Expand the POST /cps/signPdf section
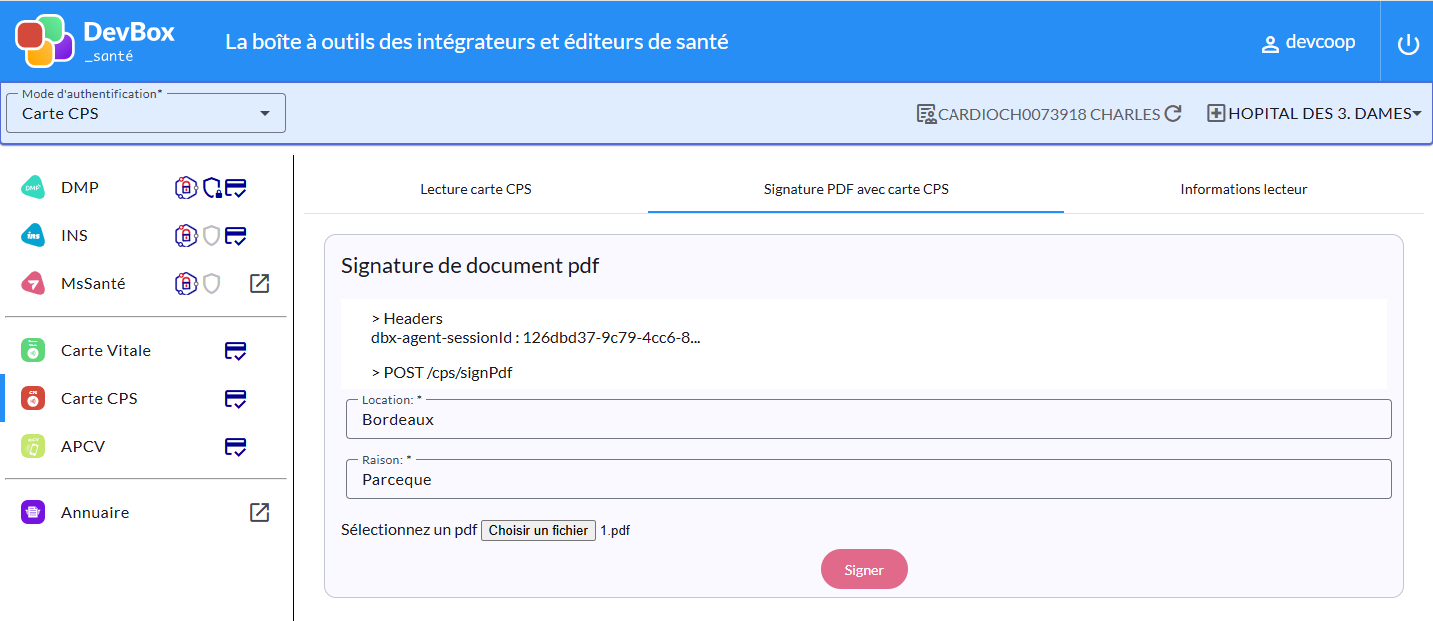The width and height of the screenshot is (1433, 621). click(x=448, y=373)
